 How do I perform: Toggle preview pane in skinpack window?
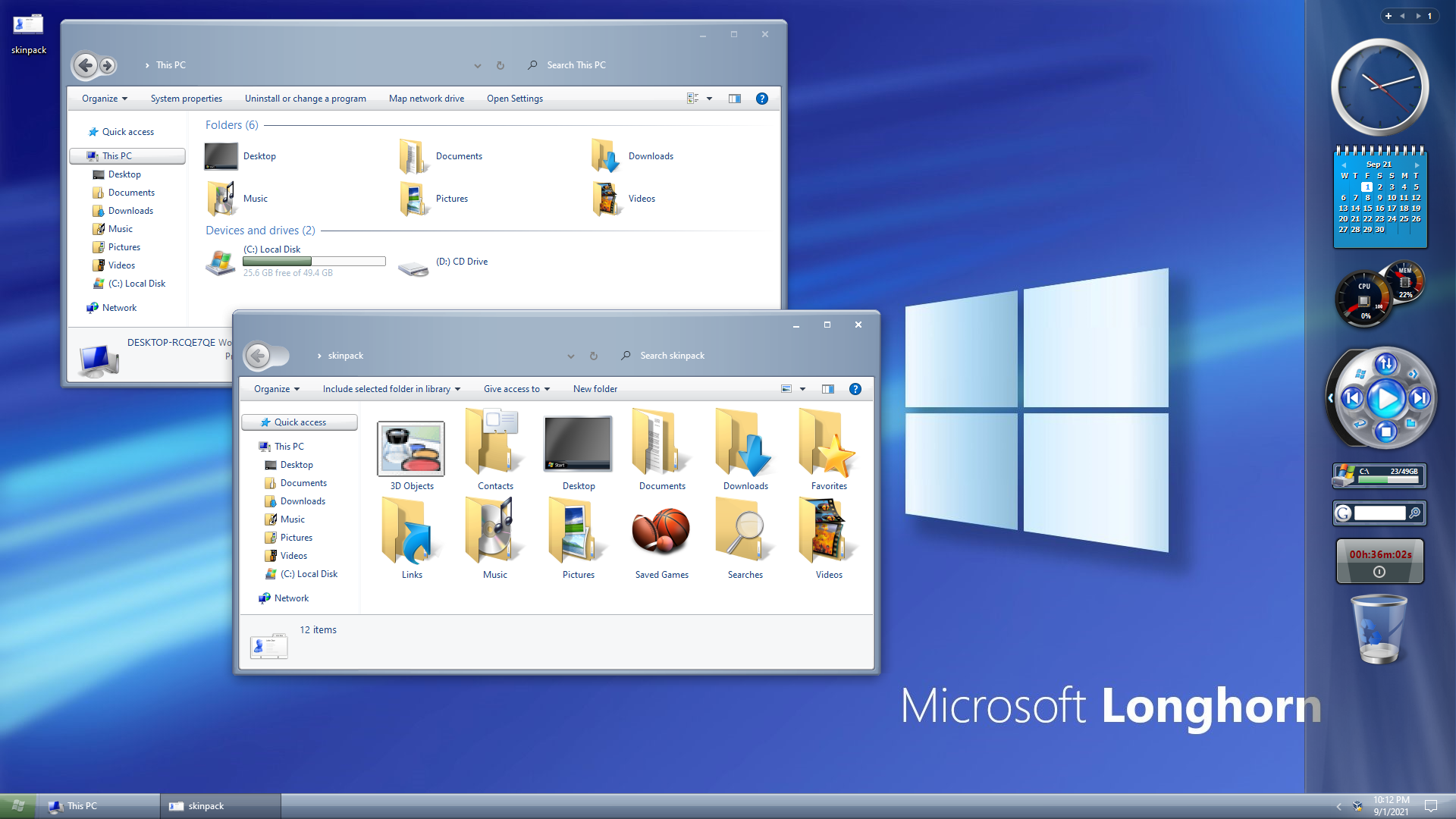click(x=827, y=389)
